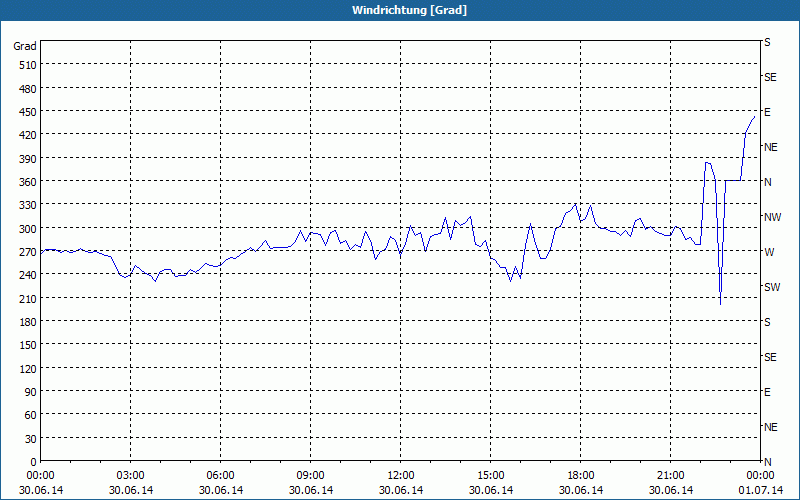This screenshot has height=500, width=800.
Task: Pick the 120 y-axis value
Action: [28, 369]
